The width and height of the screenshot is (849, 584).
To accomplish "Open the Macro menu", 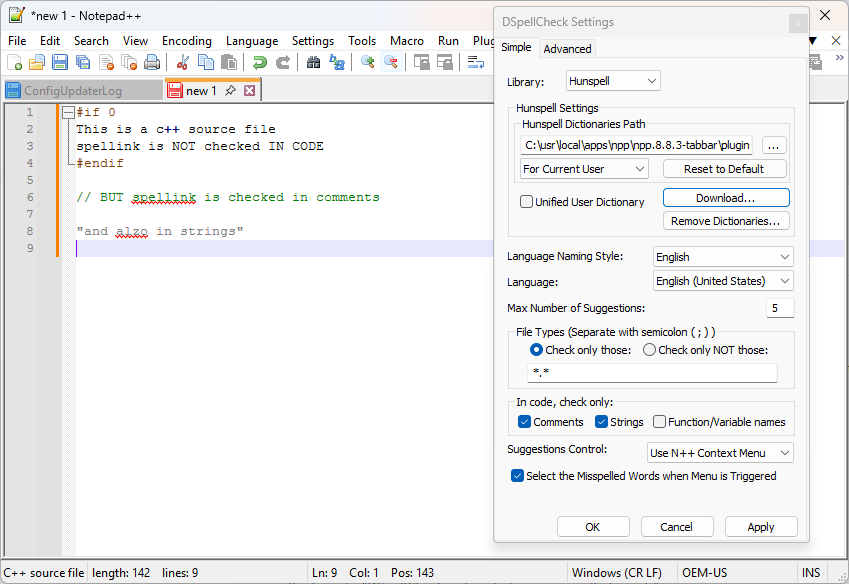I will click(x=407, y=41).
